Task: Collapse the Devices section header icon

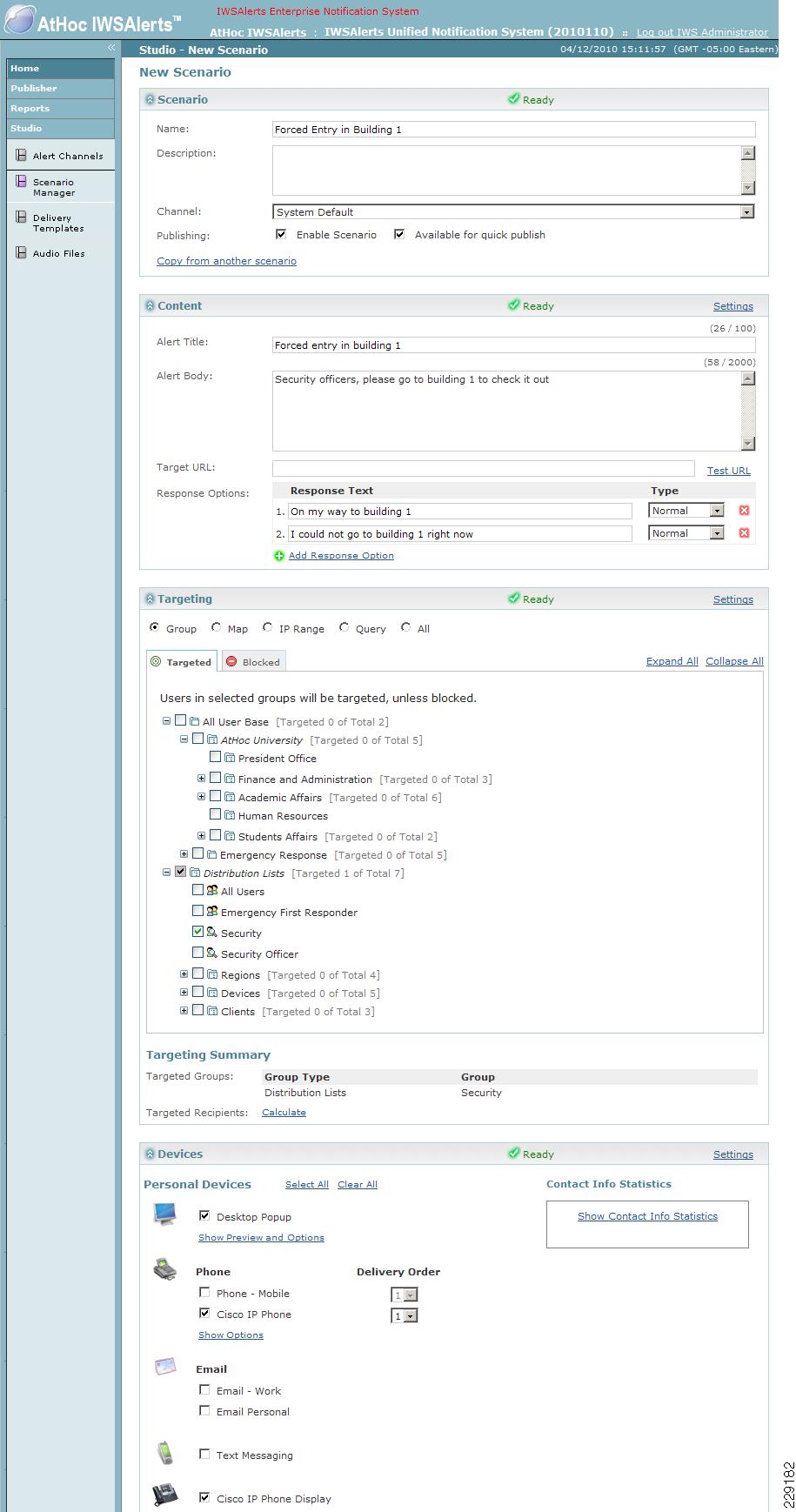Action: tap(150, 1154)
